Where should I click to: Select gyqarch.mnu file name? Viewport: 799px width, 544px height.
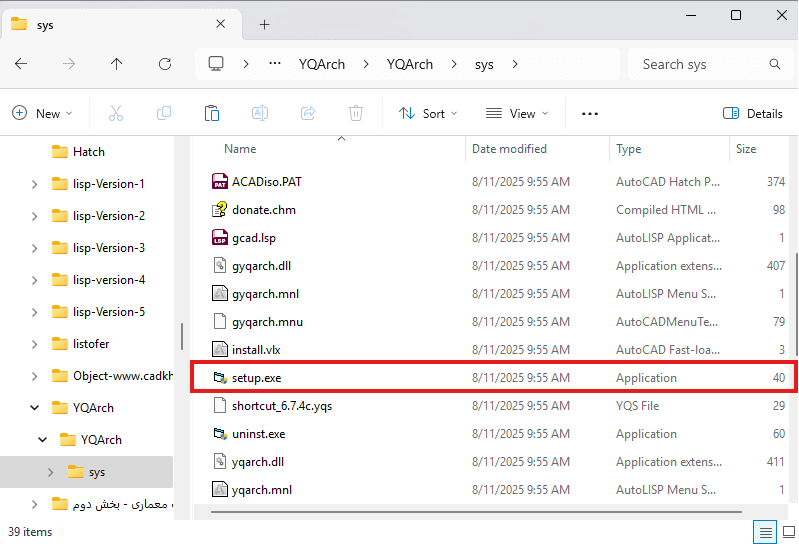point(267,321)
